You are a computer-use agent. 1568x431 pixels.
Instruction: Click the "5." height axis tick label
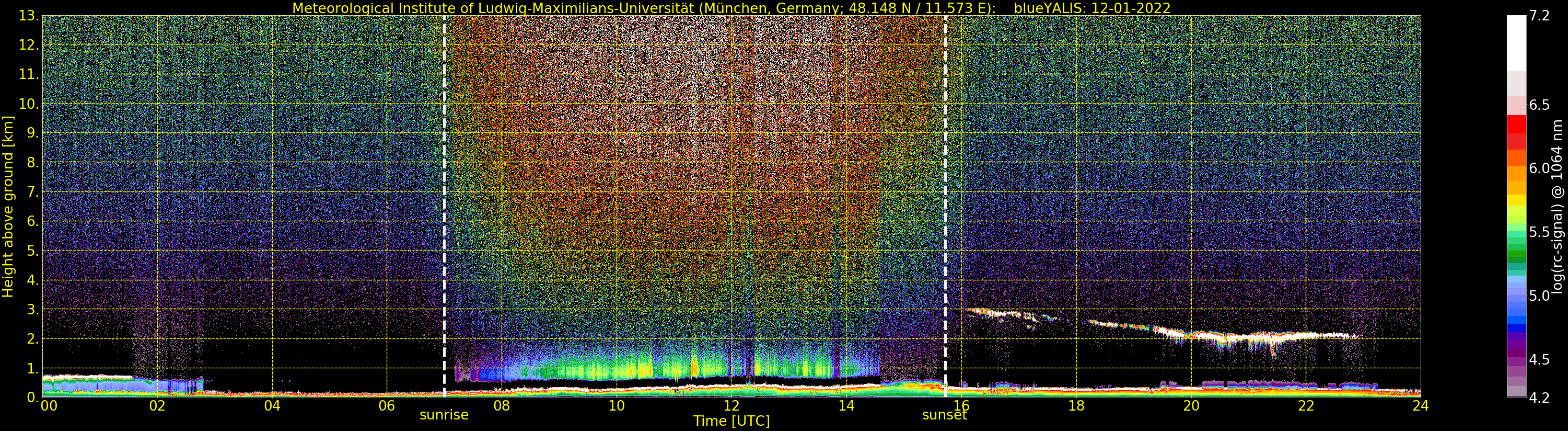33,251
